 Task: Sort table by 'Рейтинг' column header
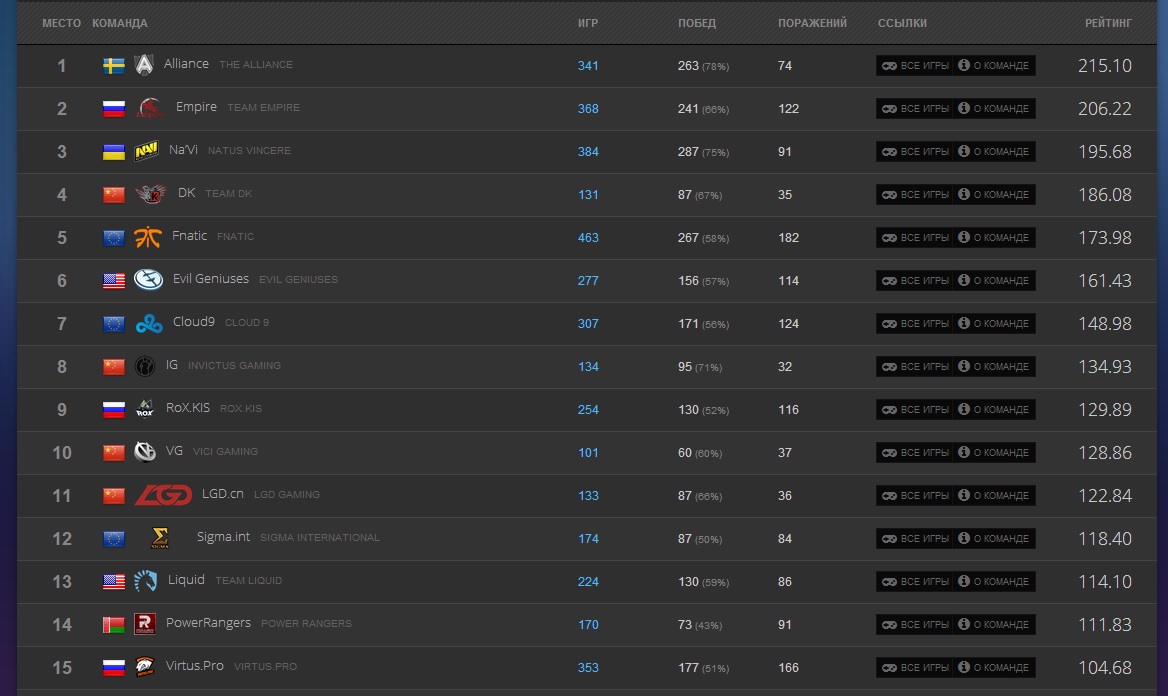click(1108, 23)
